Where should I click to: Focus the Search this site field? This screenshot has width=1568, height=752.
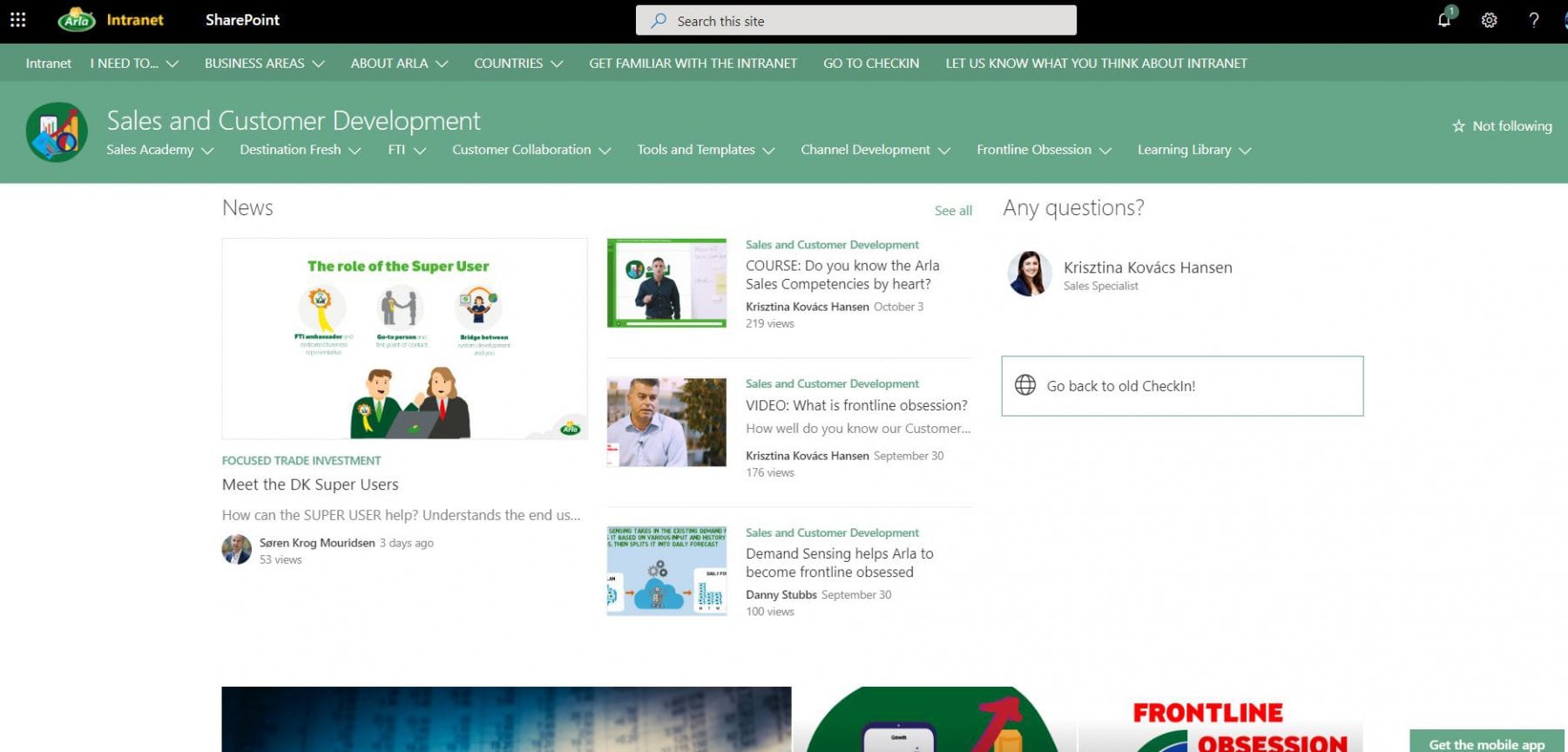(x=856, y=21)
